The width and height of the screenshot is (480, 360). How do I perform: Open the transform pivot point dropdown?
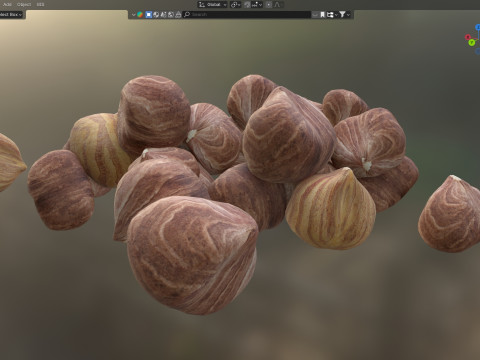click(235, 5)
